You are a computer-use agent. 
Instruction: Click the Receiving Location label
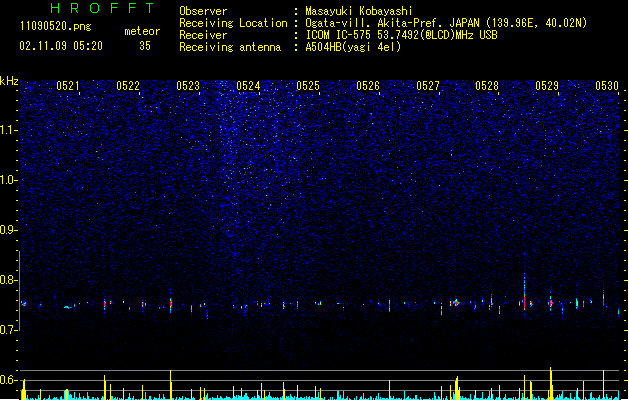233,23
